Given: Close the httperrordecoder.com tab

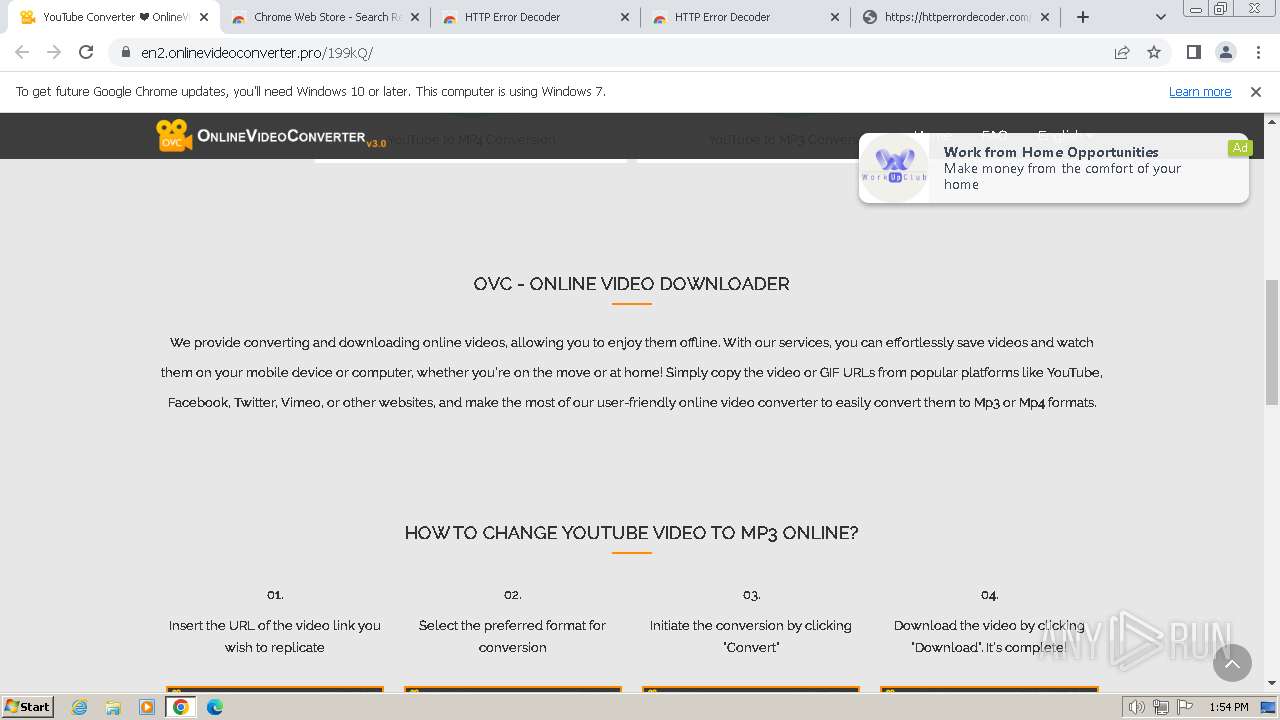Looking at the screenshot, I should 1045,17.
